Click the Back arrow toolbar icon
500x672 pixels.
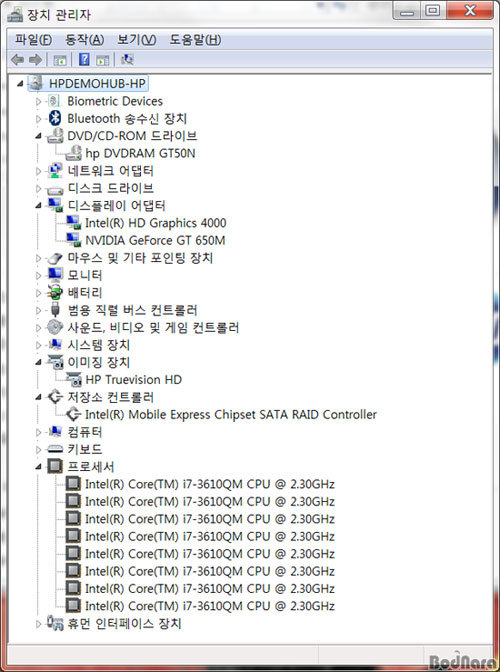tap(17, 60)
